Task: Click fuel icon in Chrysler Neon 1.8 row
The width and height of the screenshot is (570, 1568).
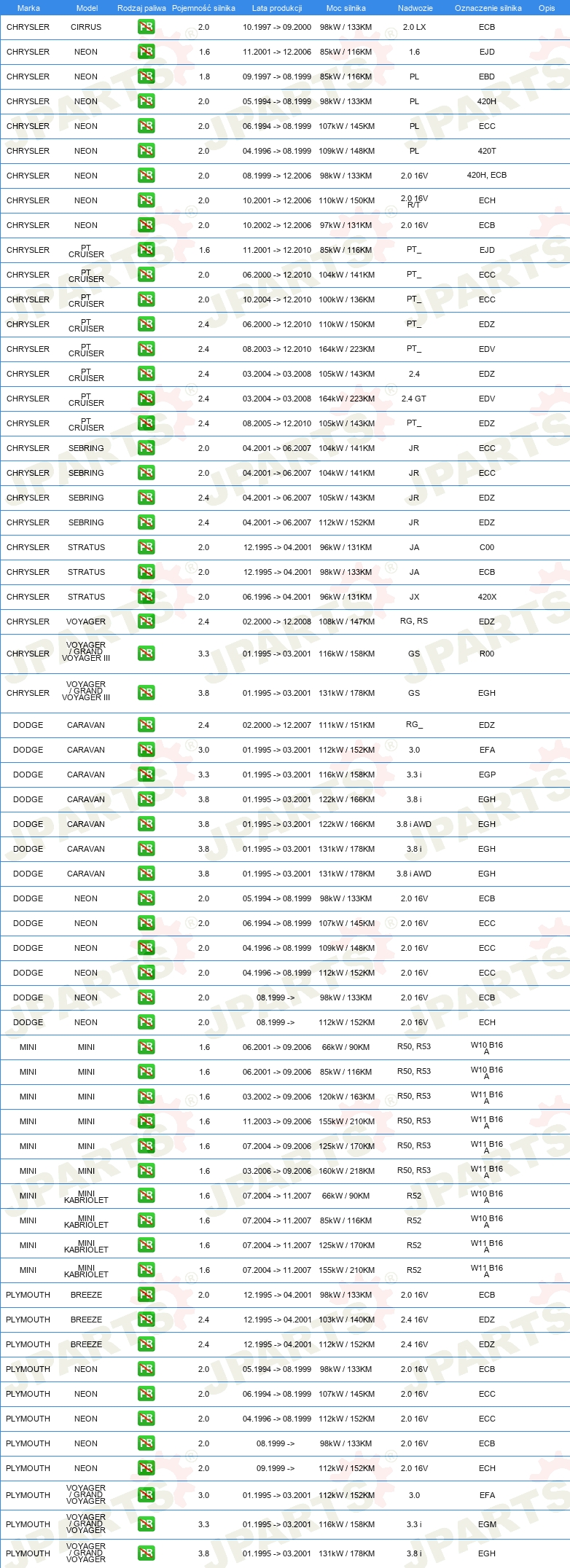Action: [x=146, y=77]
